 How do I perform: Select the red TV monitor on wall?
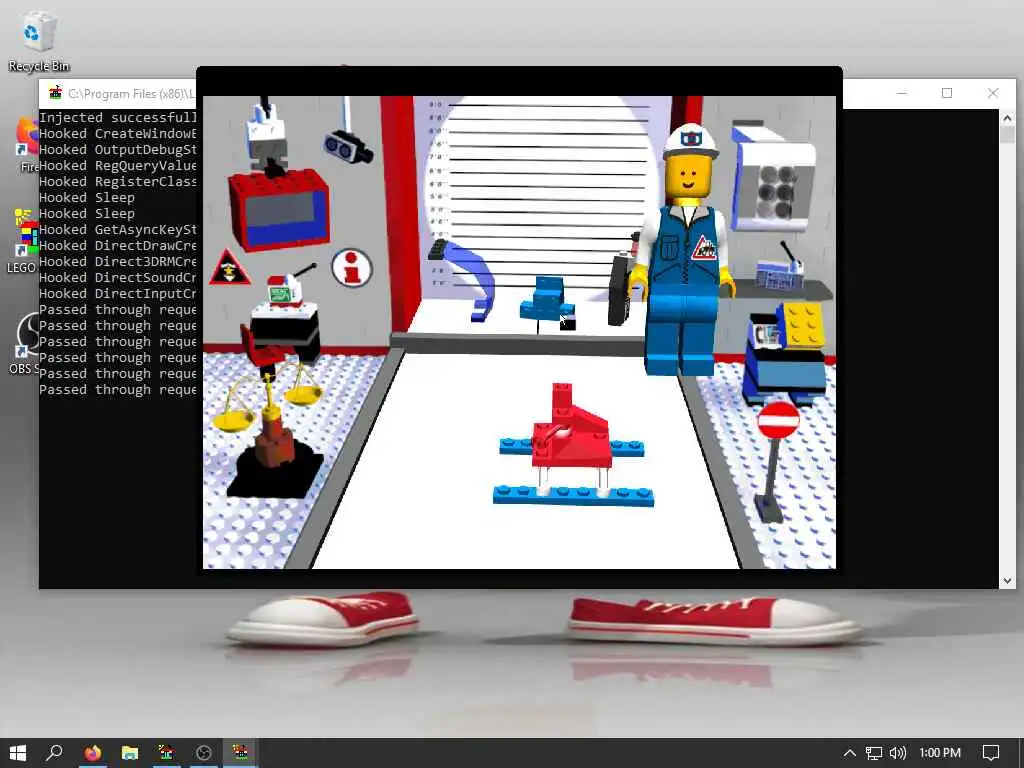point(279,208)
